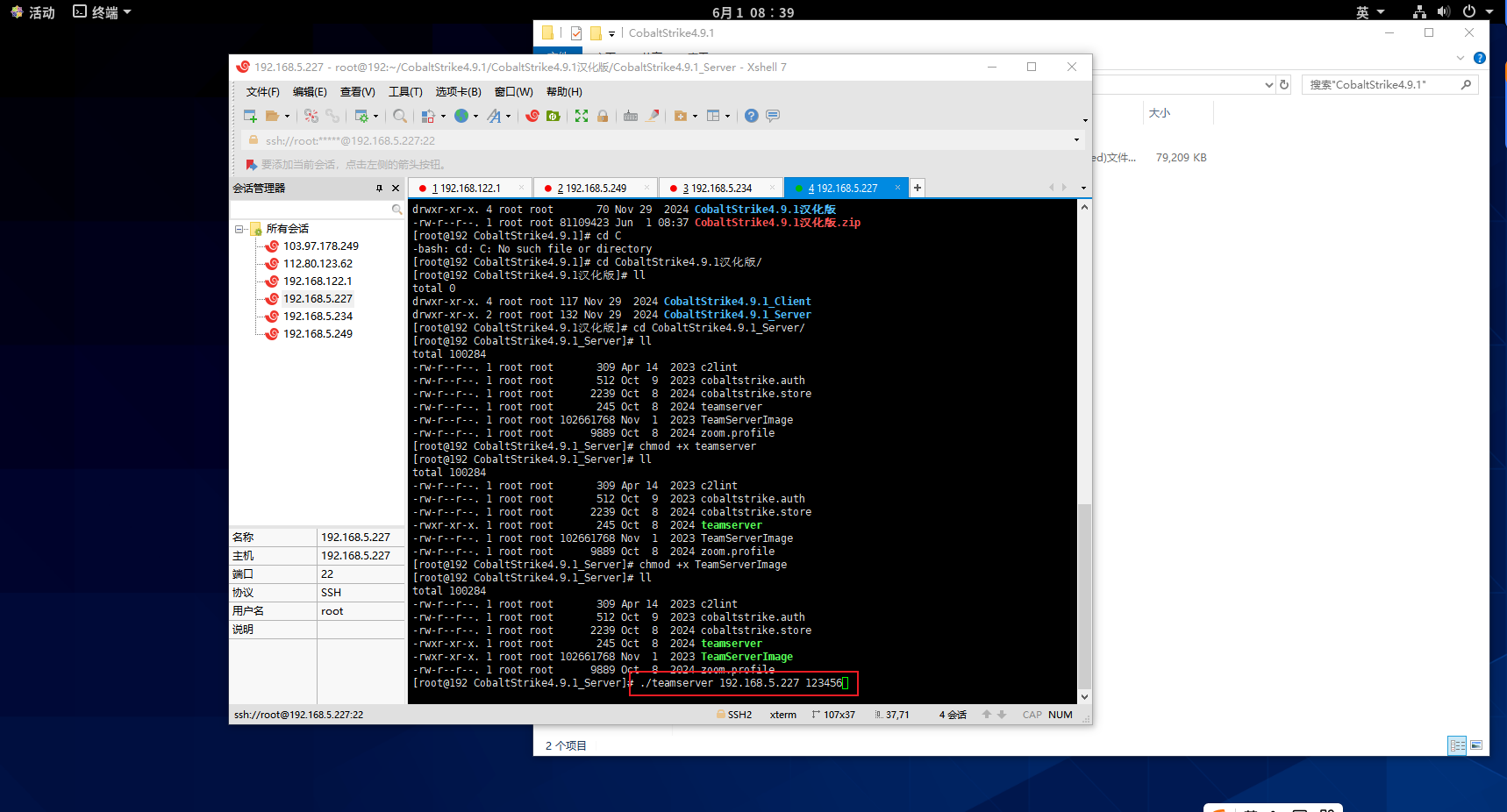This screenshot has height=812, width=1507.
Task: Click the padlock lock screen icon
Action: point(603,116)
